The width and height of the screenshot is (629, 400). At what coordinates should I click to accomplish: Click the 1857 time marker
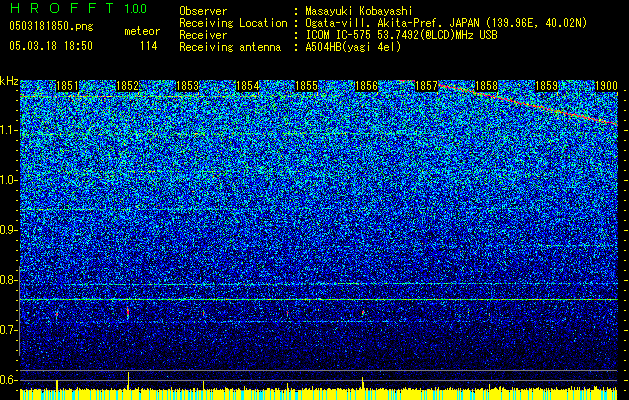pyautogui.click(x=426, y=86)
